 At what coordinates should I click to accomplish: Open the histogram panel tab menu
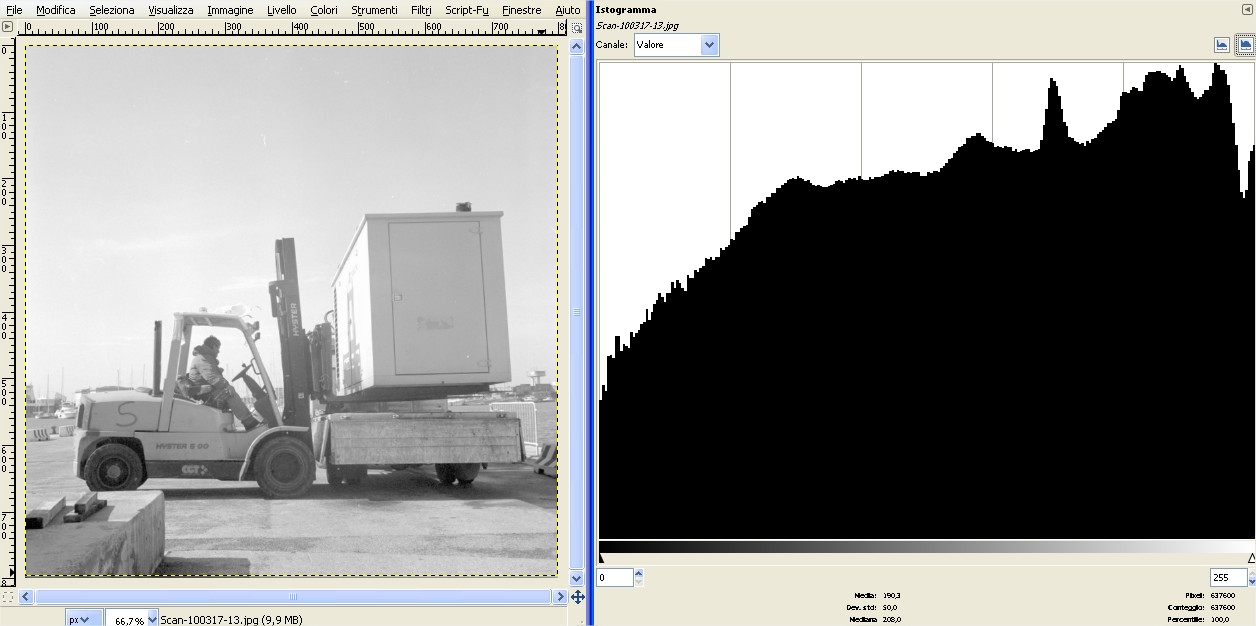click(x=1246, y=9)
